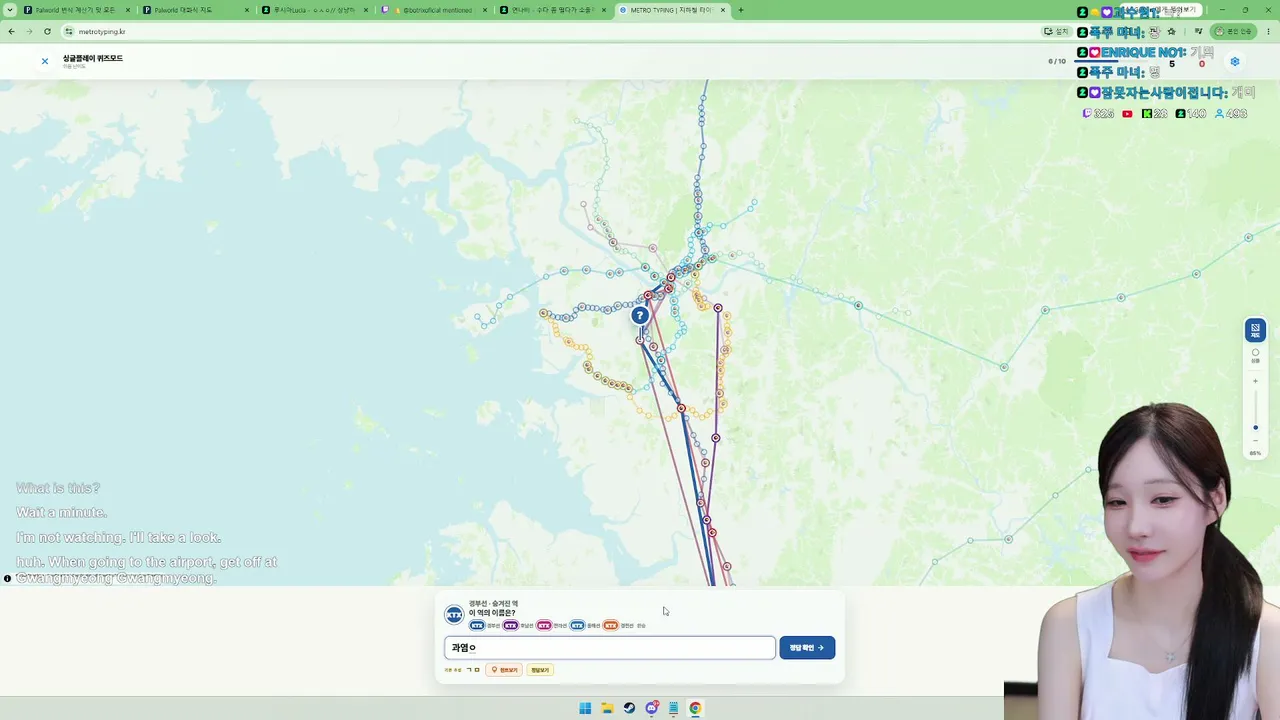Click the purple KTX line badge

(510, 625)
